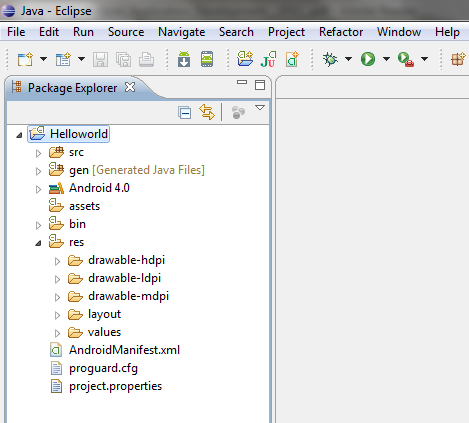Screen dimensions: 469x423
Task: Click the New Android JUnit Test icon
Action: 269,59
